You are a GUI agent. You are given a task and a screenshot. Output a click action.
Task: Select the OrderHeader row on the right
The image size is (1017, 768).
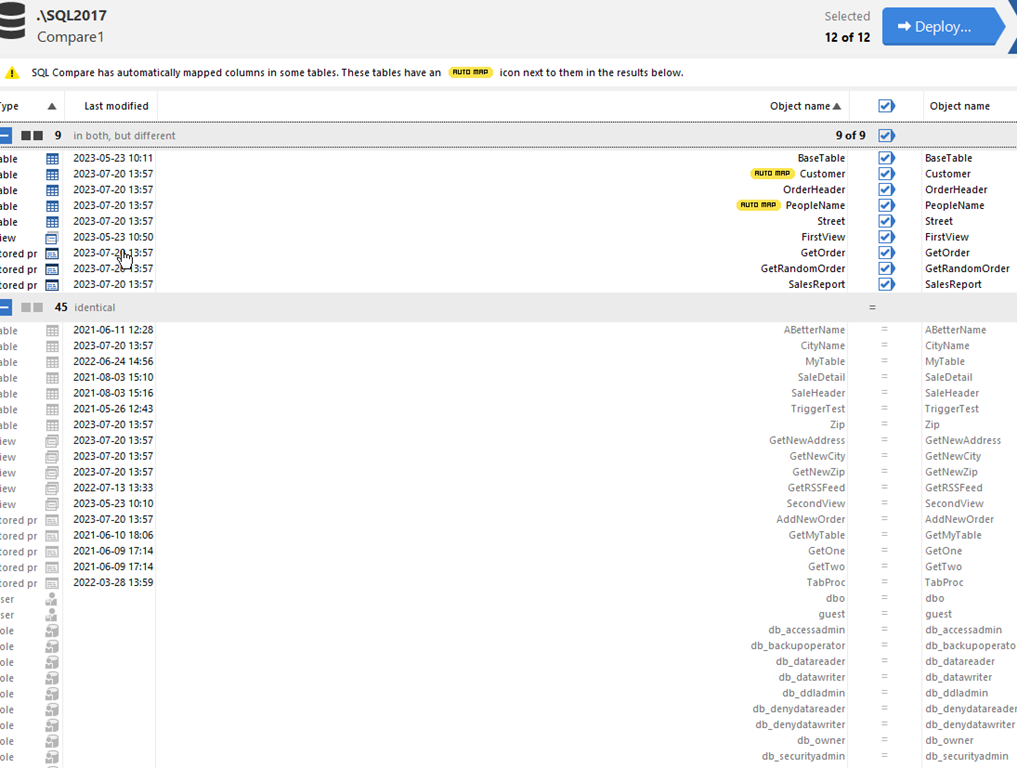tap(955, 190)
